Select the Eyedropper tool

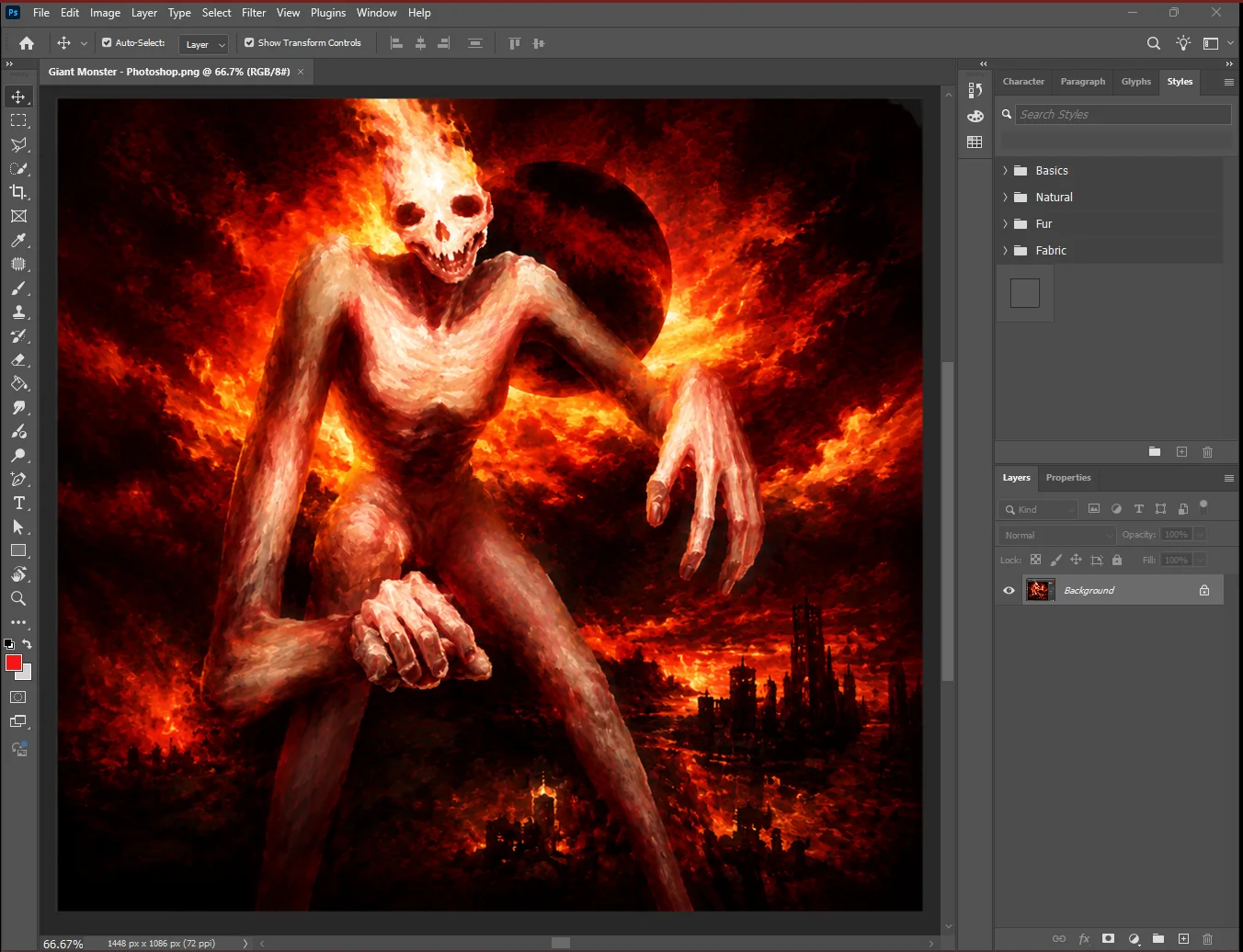click(18, 240)
